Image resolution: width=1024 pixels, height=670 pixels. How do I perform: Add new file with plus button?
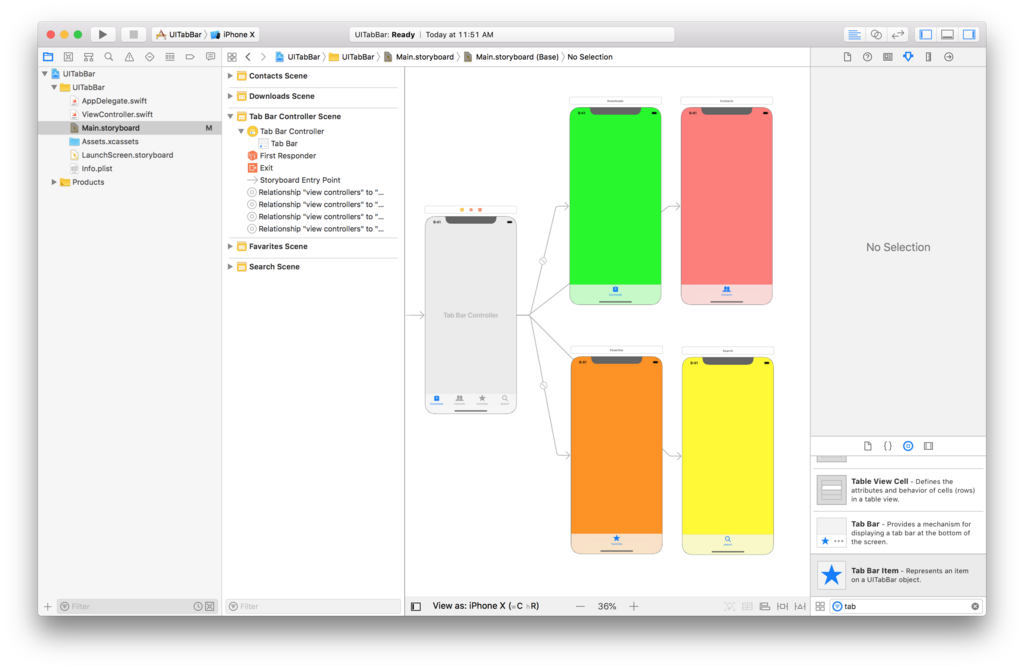(x=48, y=607)
